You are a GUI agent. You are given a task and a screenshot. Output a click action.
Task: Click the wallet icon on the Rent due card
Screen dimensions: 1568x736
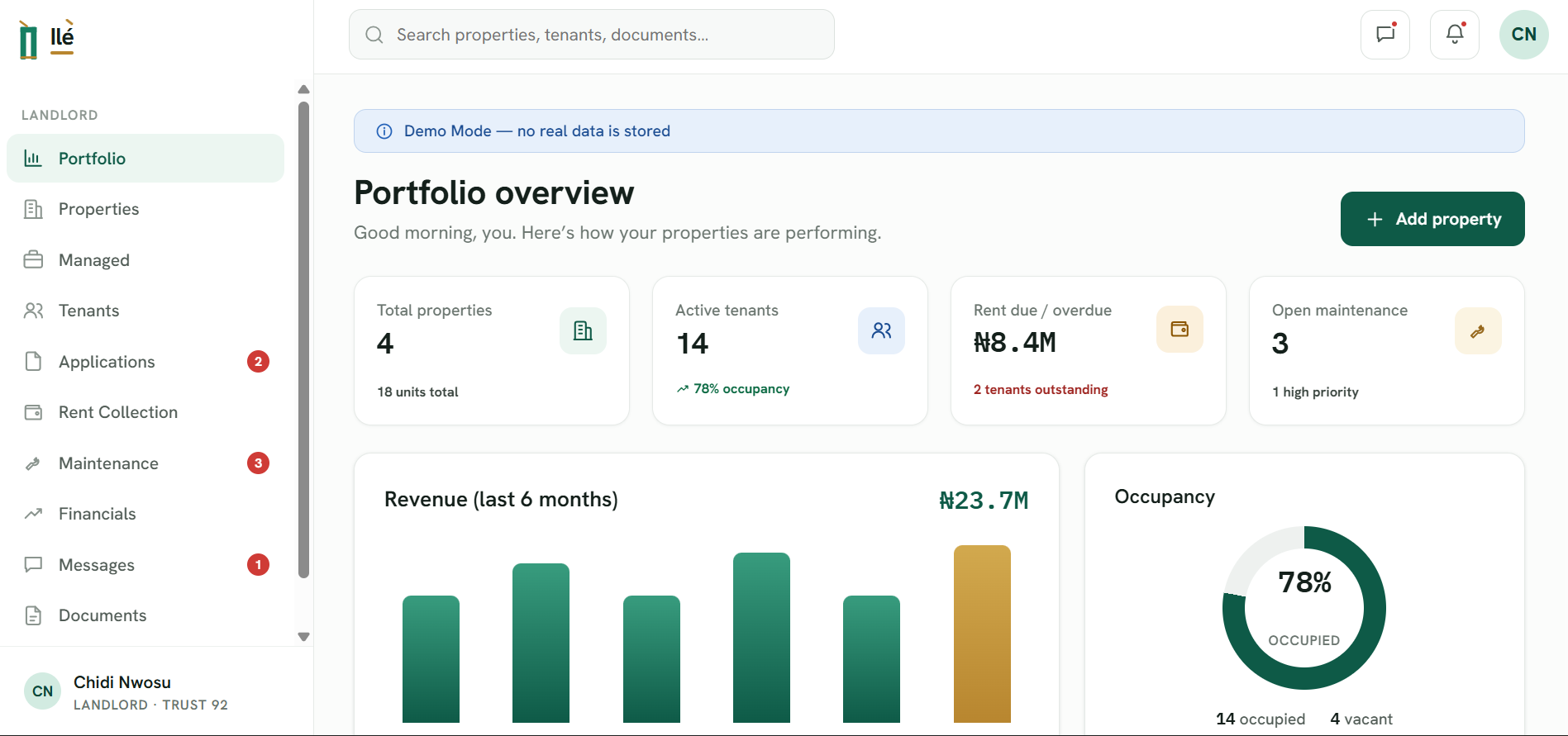[1180, 330]
